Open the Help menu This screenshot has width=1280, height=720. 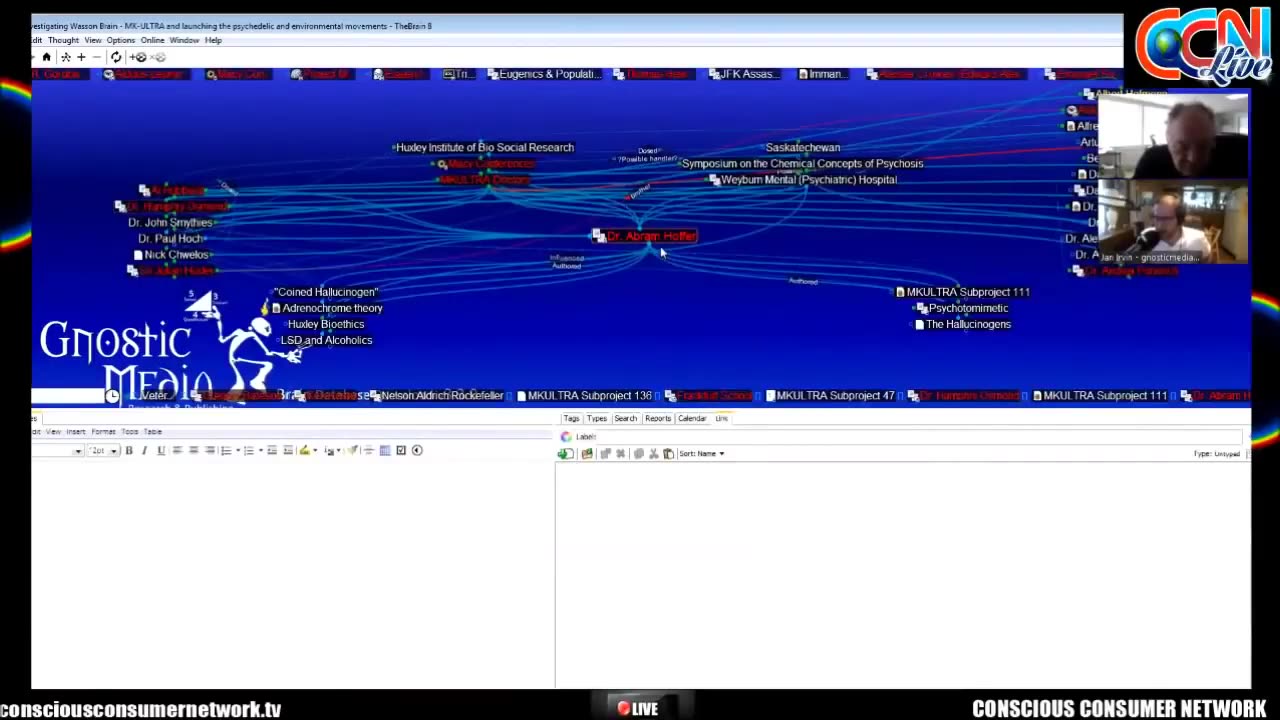(x=213, y=40)
